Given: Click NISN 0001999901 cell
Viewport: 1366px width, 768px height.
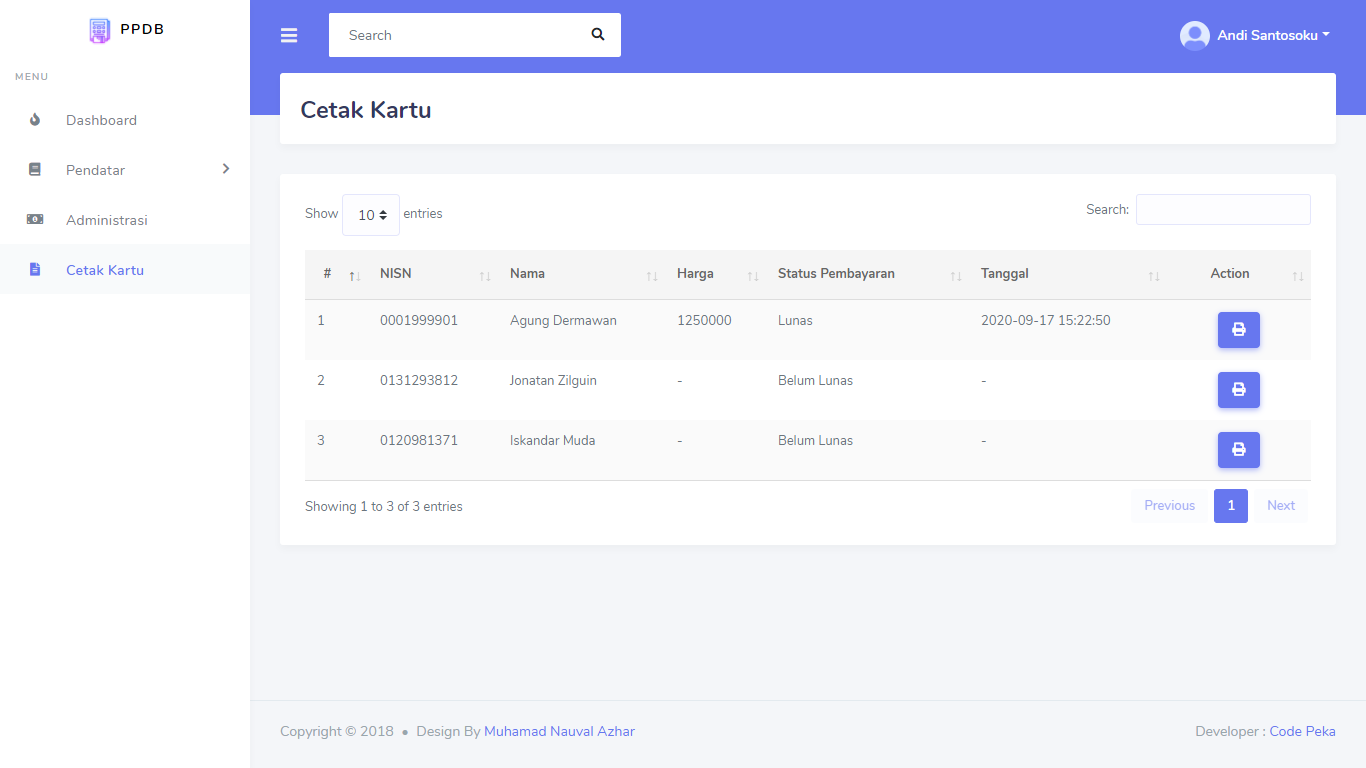Looking at the screenshot, I should pyautogui.click(x=419, y=321).
